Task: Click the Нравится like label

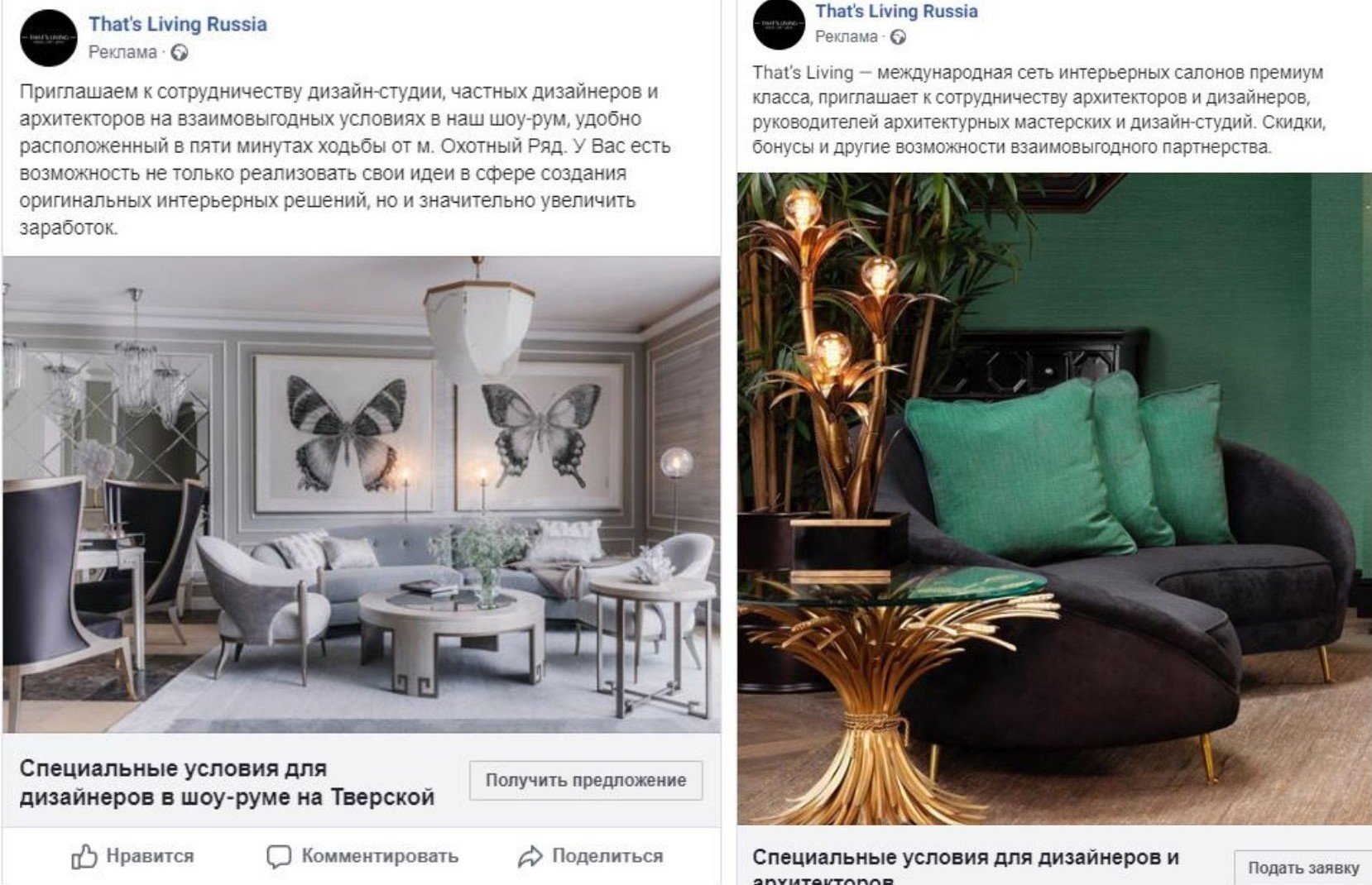Action: point(150,856)
